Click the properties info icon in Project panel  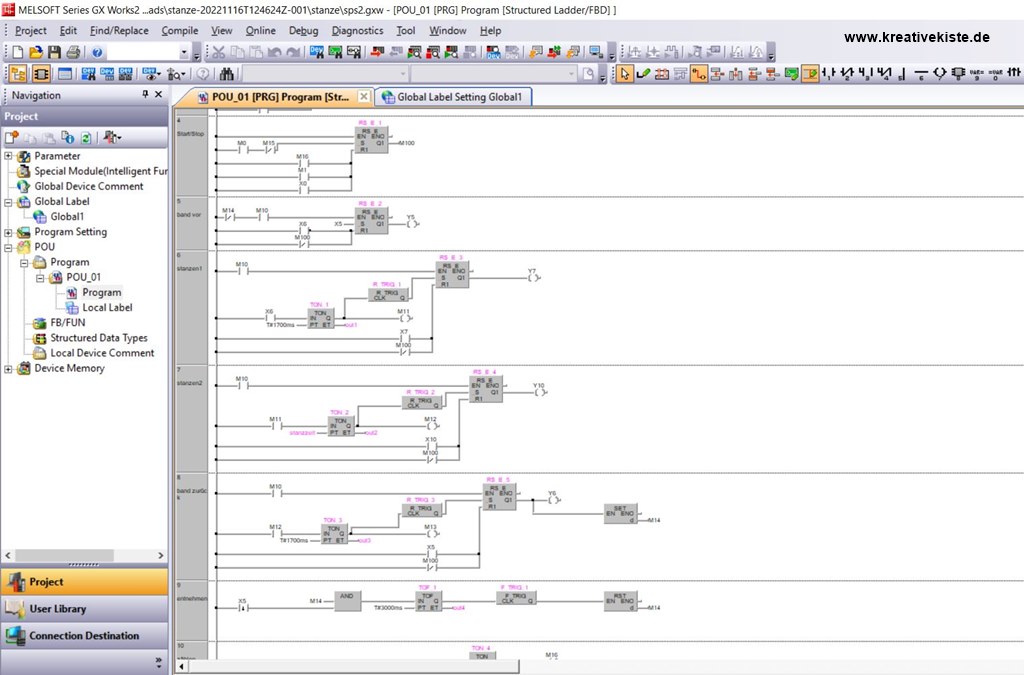67,137
